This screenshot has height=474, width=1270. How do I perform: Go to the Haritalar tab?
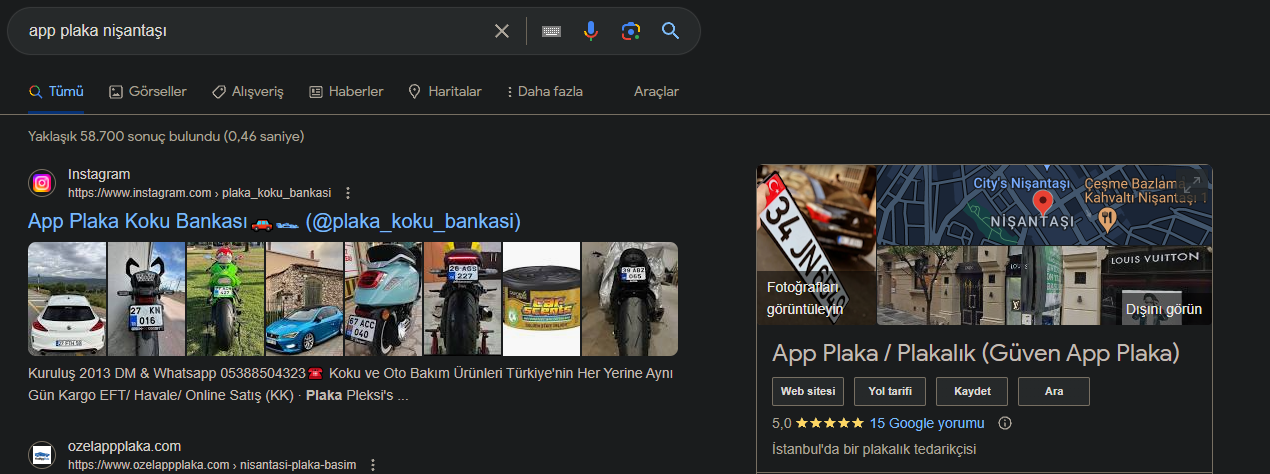[445, 91]
